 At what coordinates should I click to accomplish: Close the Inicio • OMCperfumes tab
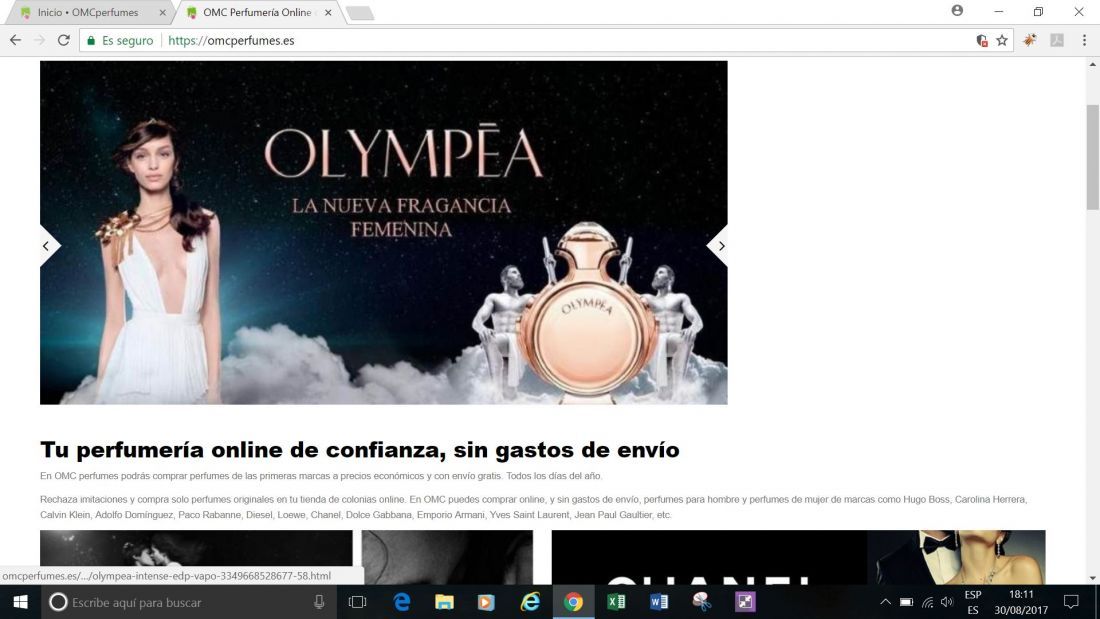click(x=163, y=13)
